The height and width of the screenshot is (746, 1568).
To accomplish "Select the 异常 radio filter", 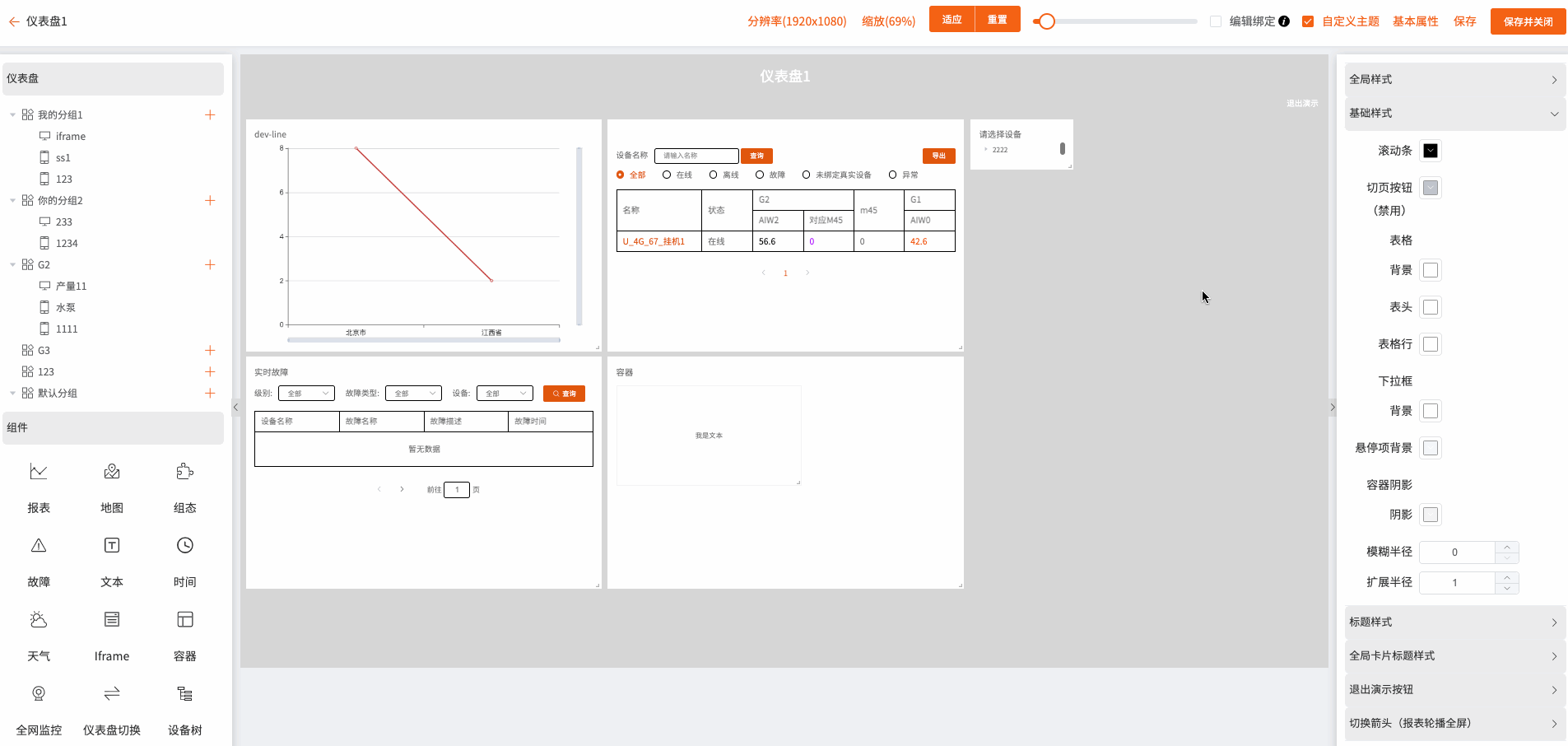I will (x=892, y=175).
